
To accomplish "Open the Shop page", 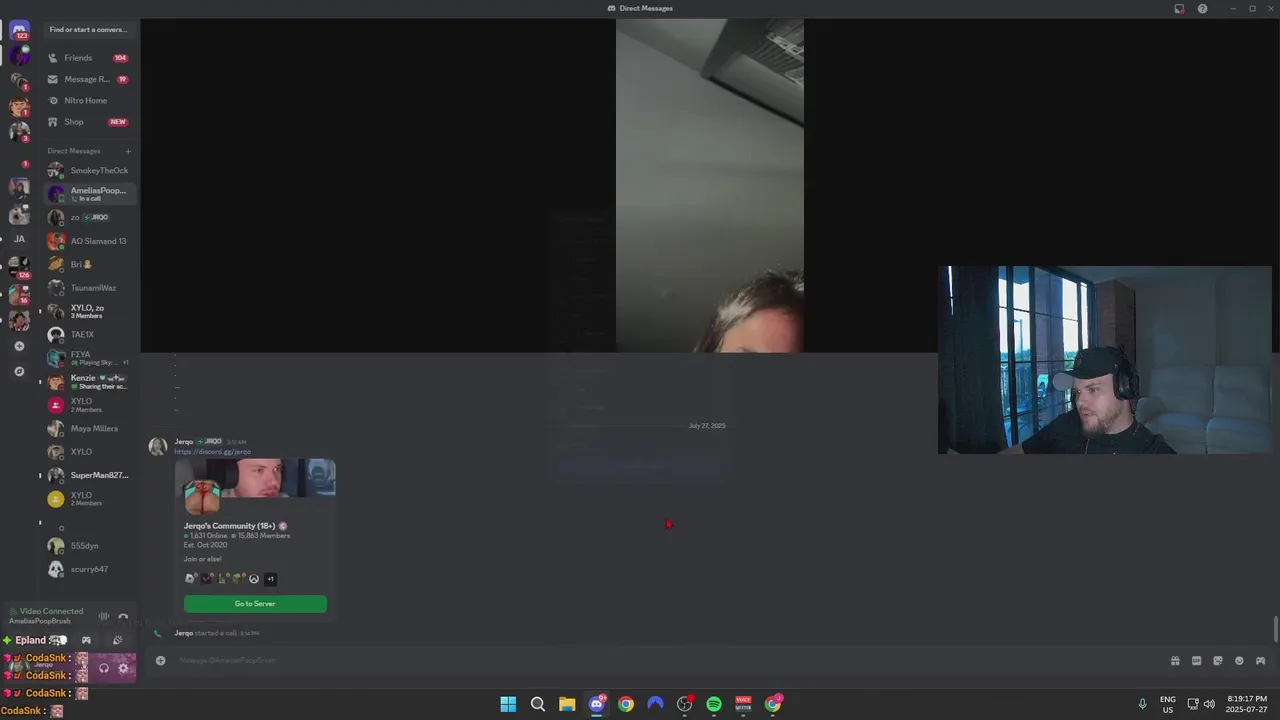I will pos(89,122).
